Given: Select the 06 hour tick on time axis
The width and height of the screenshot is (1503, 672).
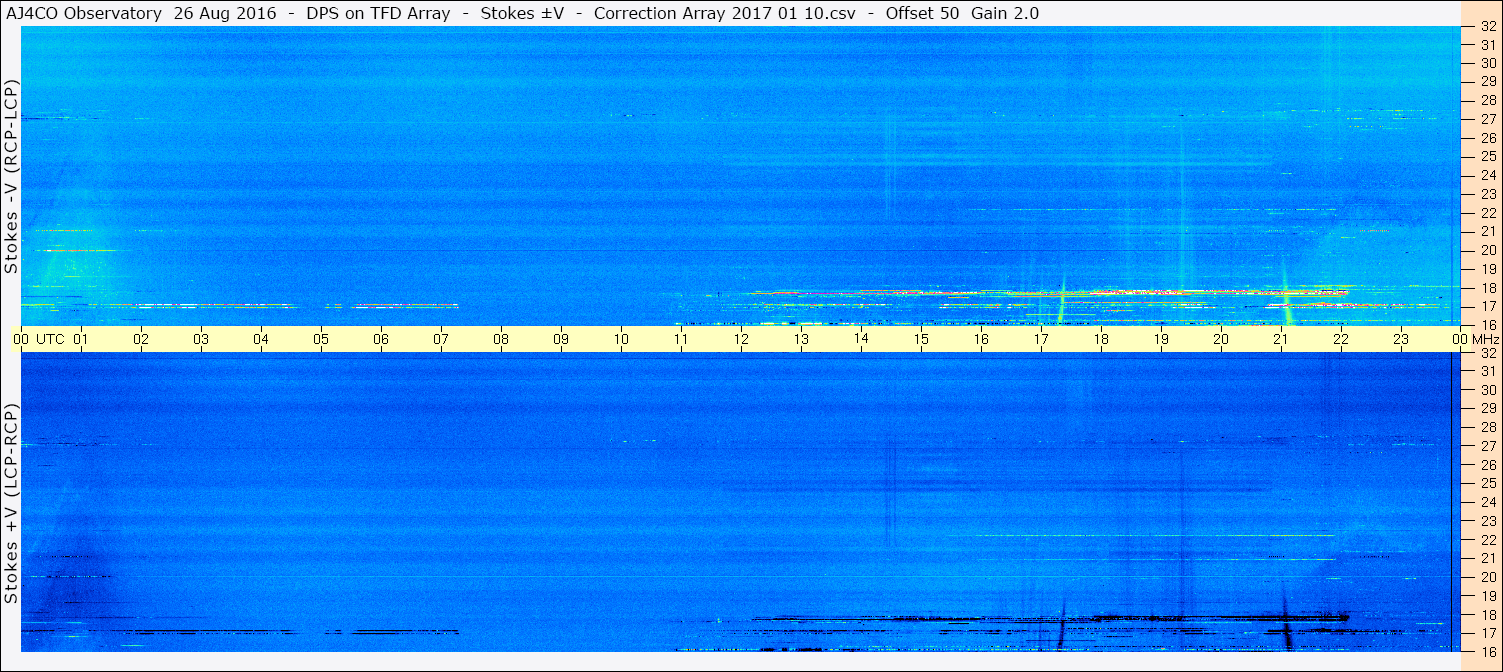Looking at the screenshot, I should point(381,340).
